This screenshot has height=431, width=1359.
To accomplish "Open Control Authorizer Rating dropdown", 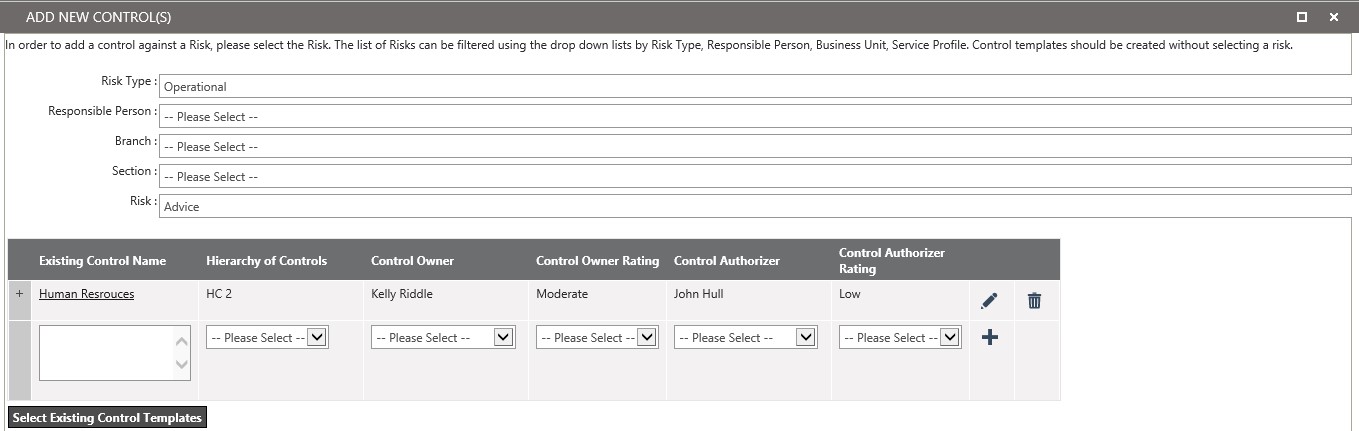I will pyautogui.click(x=900, y=338).
